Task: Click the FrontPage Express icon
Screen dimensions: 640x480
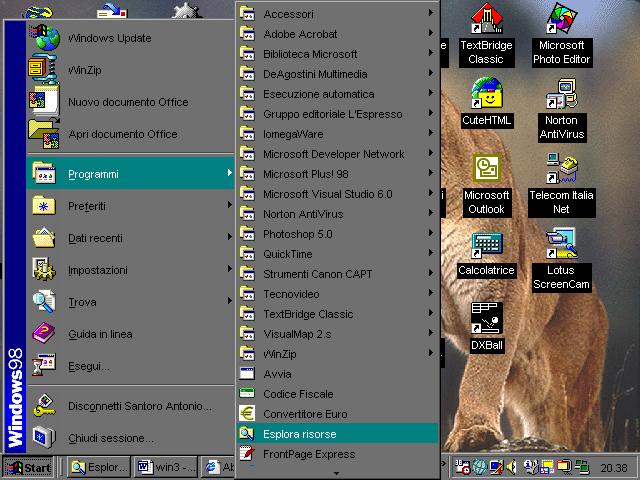Action: point(247,453)
